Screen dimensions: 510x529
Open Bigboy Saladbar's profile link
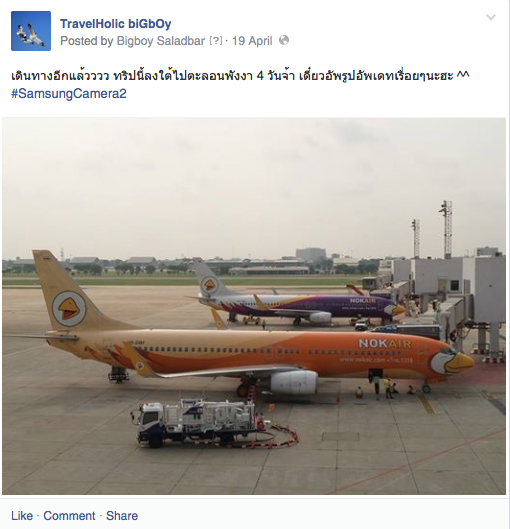click(x=161, y=41)
